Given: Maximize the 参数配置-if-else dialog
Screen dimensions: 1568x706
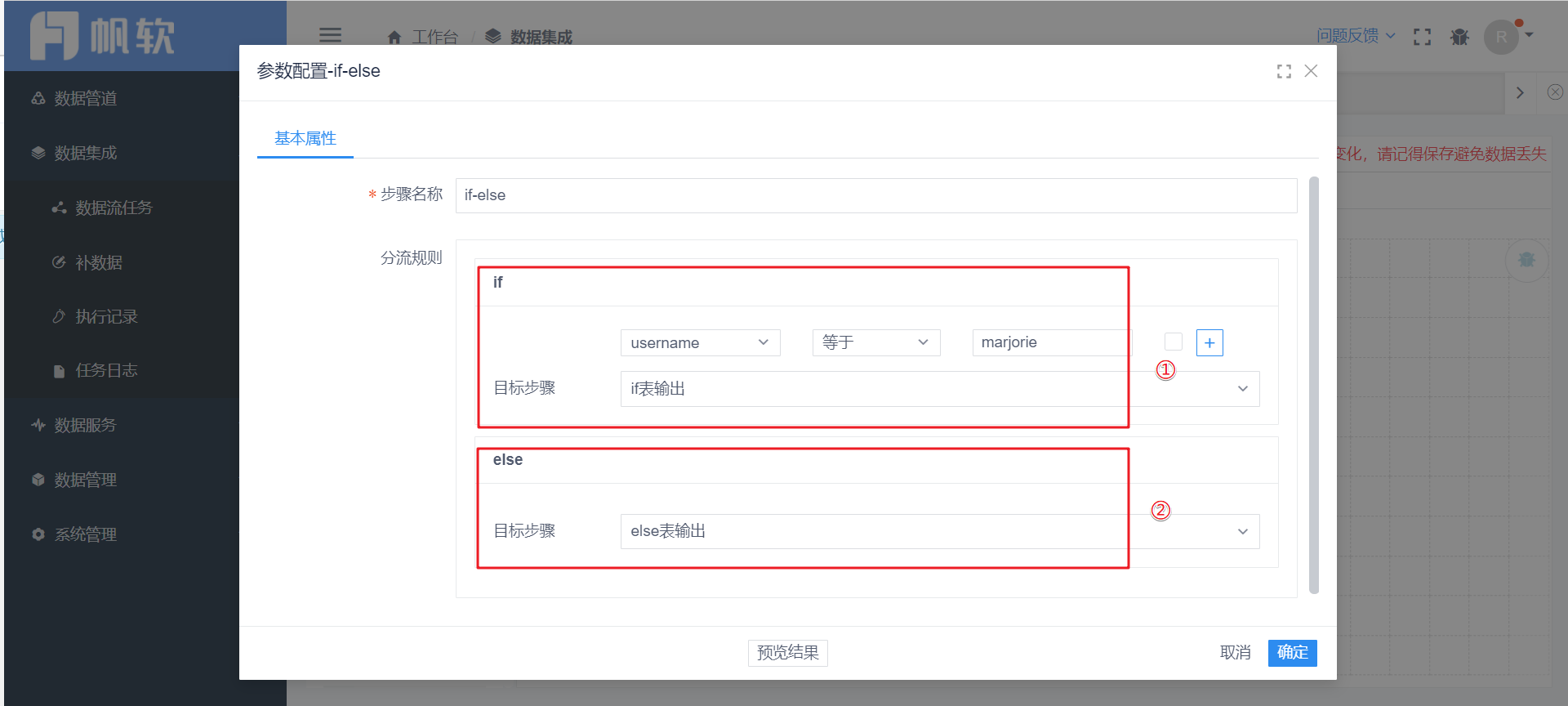Looking at the screenshot, I should (1284, 72).
